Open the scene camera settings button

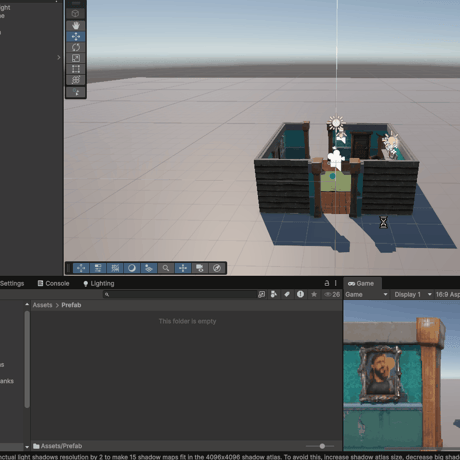coord(200,268)
